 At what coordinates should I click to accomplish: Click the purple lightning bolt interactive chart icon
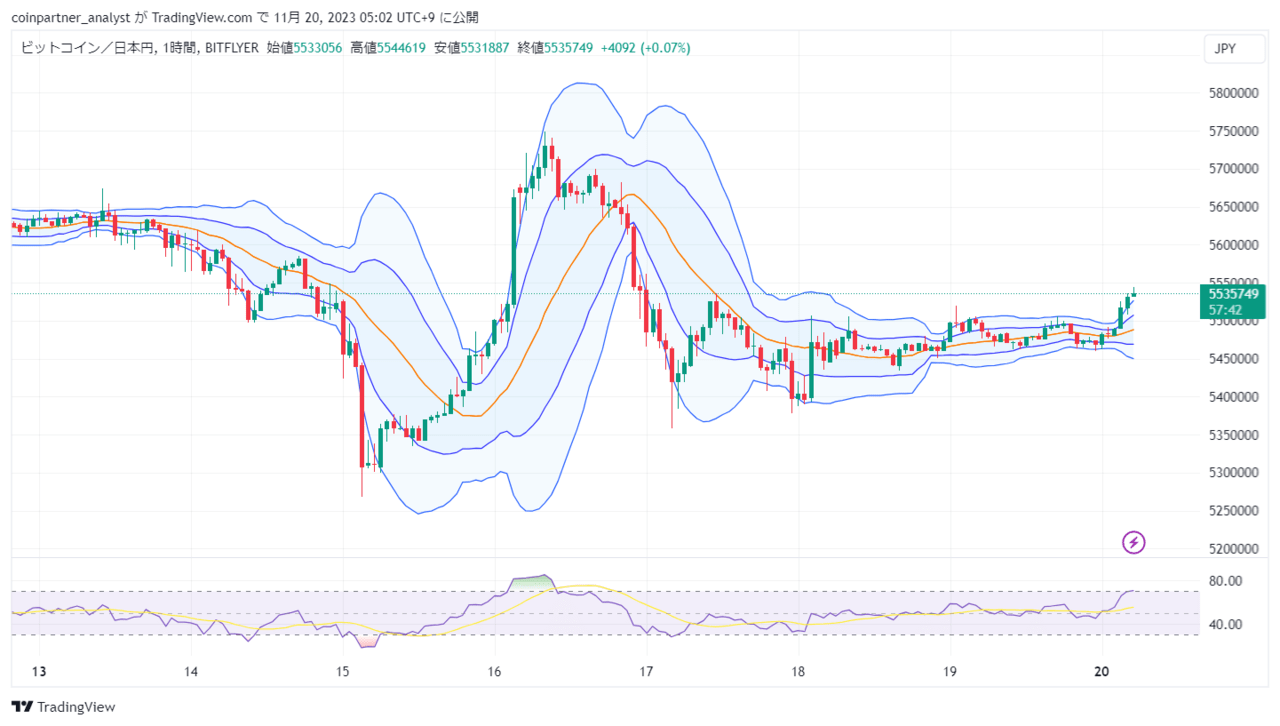pyautogui.click(x=1133, y=543)
